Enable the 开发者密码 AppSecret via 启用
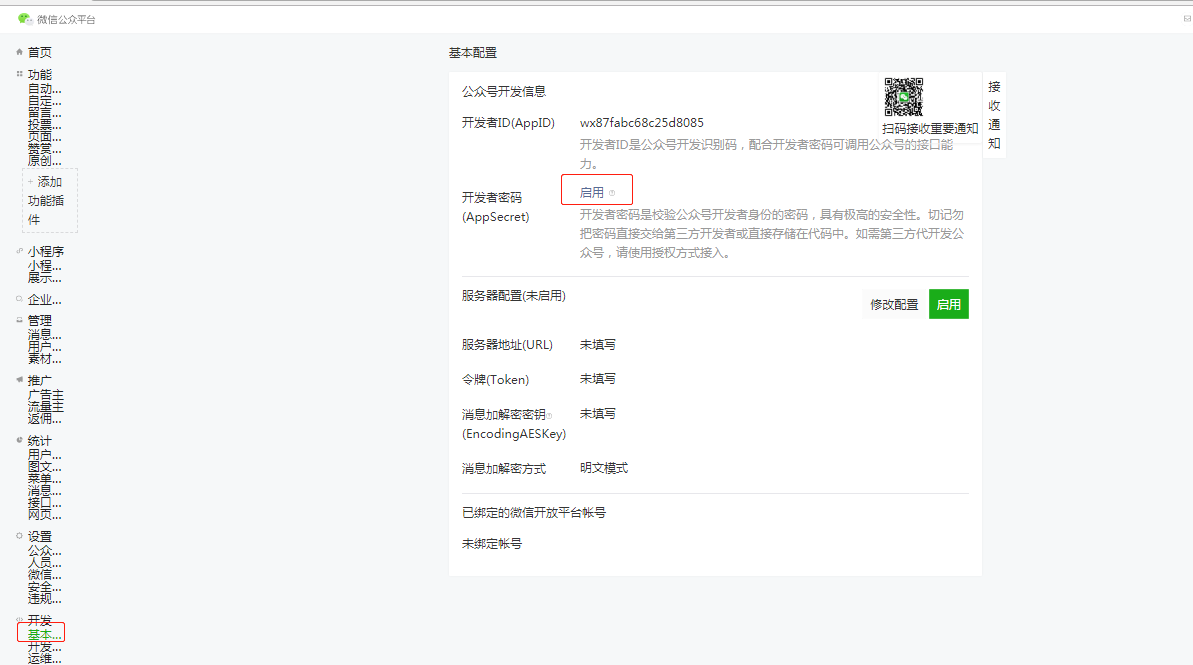The height and width of the screenshot is (665, 1193). click(593, 190)
